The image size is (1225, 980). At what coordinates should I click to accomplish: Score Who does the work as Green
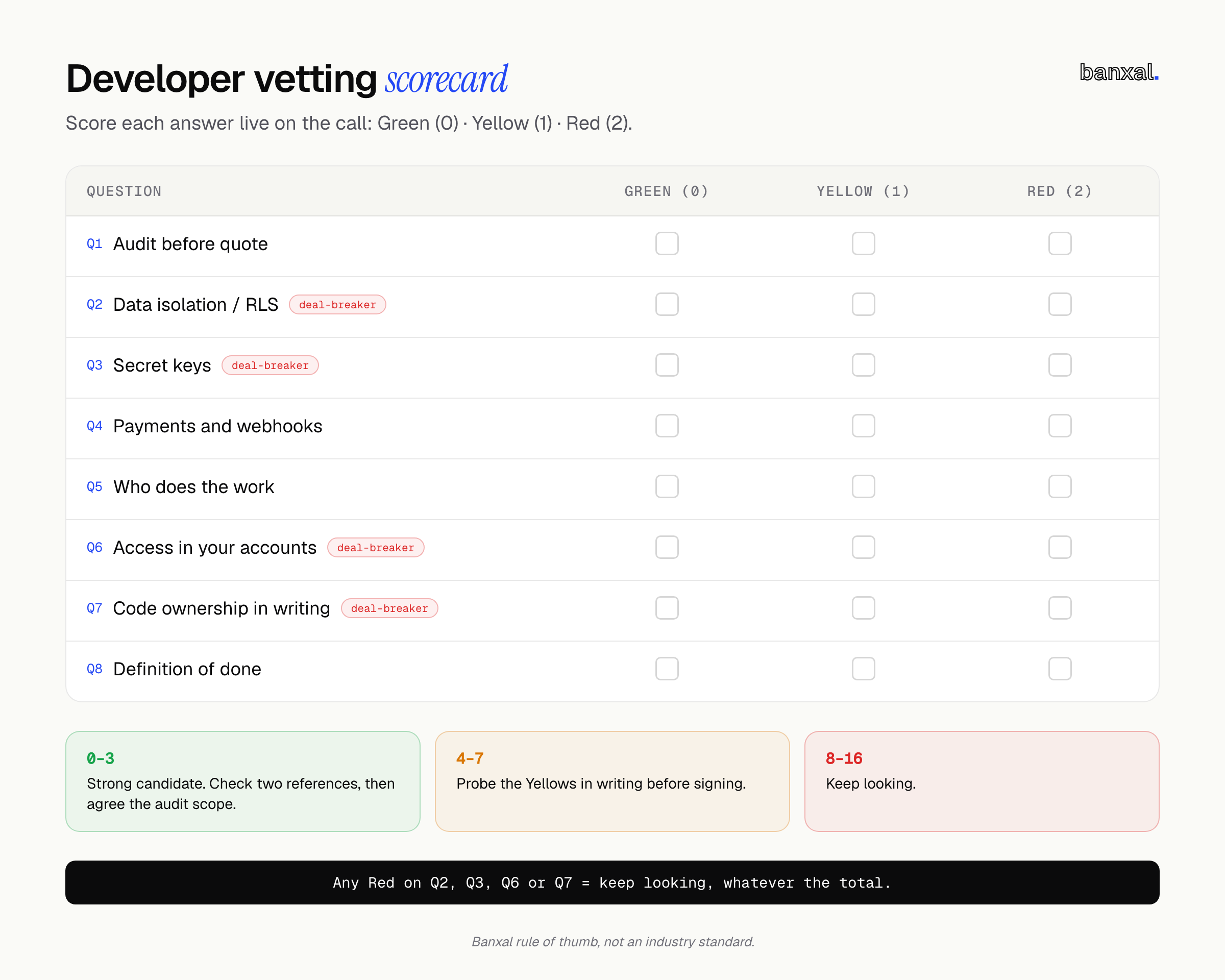pyautogui.click(x=667, y=487)
